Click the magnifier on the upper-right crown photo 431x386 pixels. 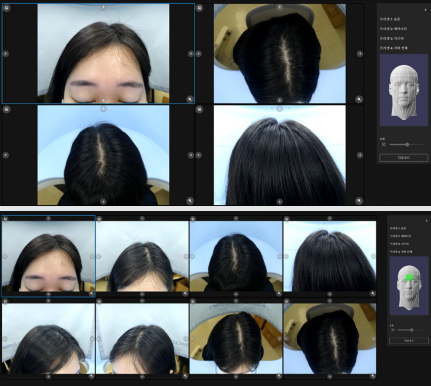coord(359,99)
